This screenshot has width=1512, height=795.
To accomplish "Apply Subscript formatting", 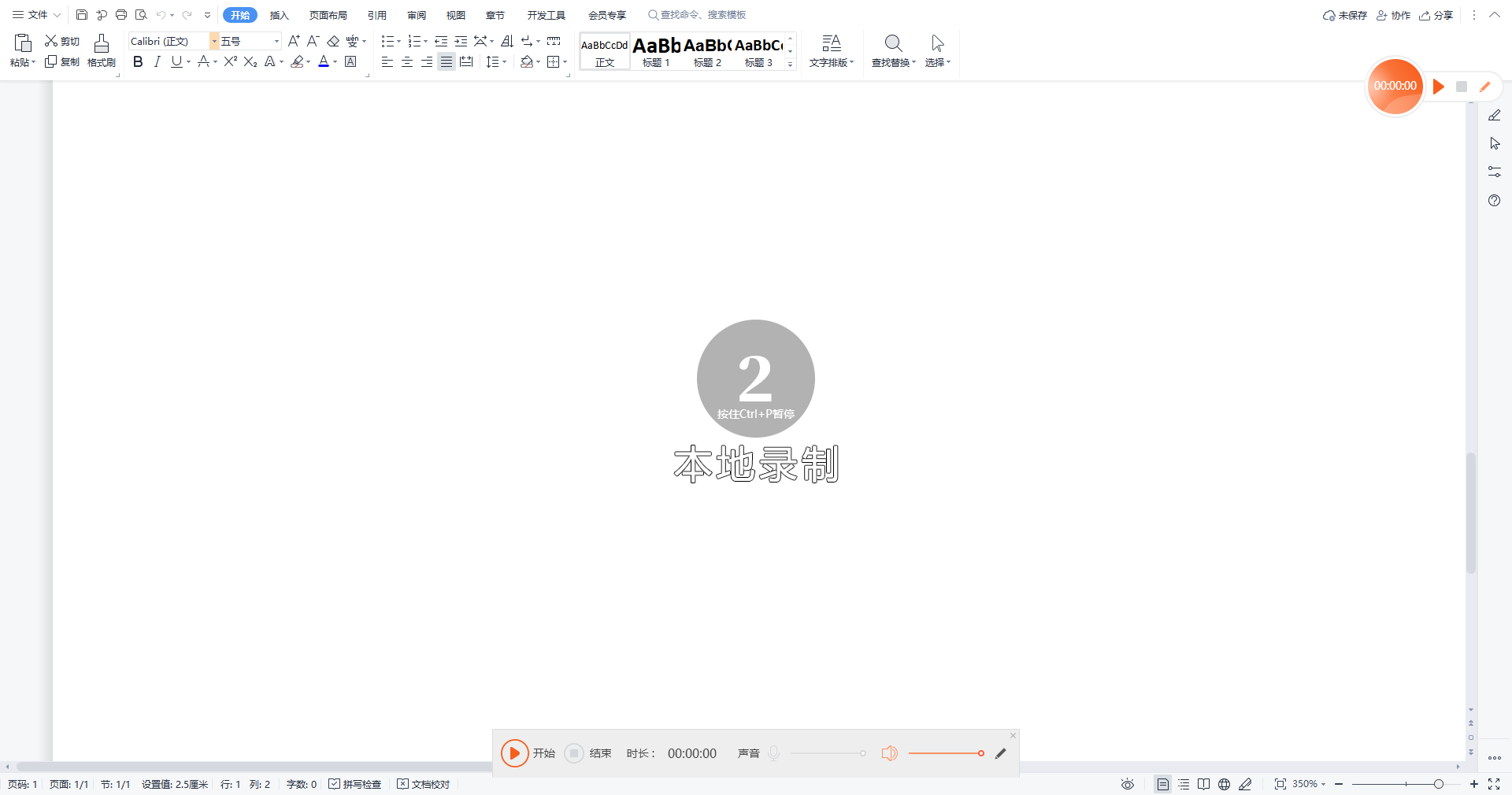I will pyautogui.click(x=250, y=61).
